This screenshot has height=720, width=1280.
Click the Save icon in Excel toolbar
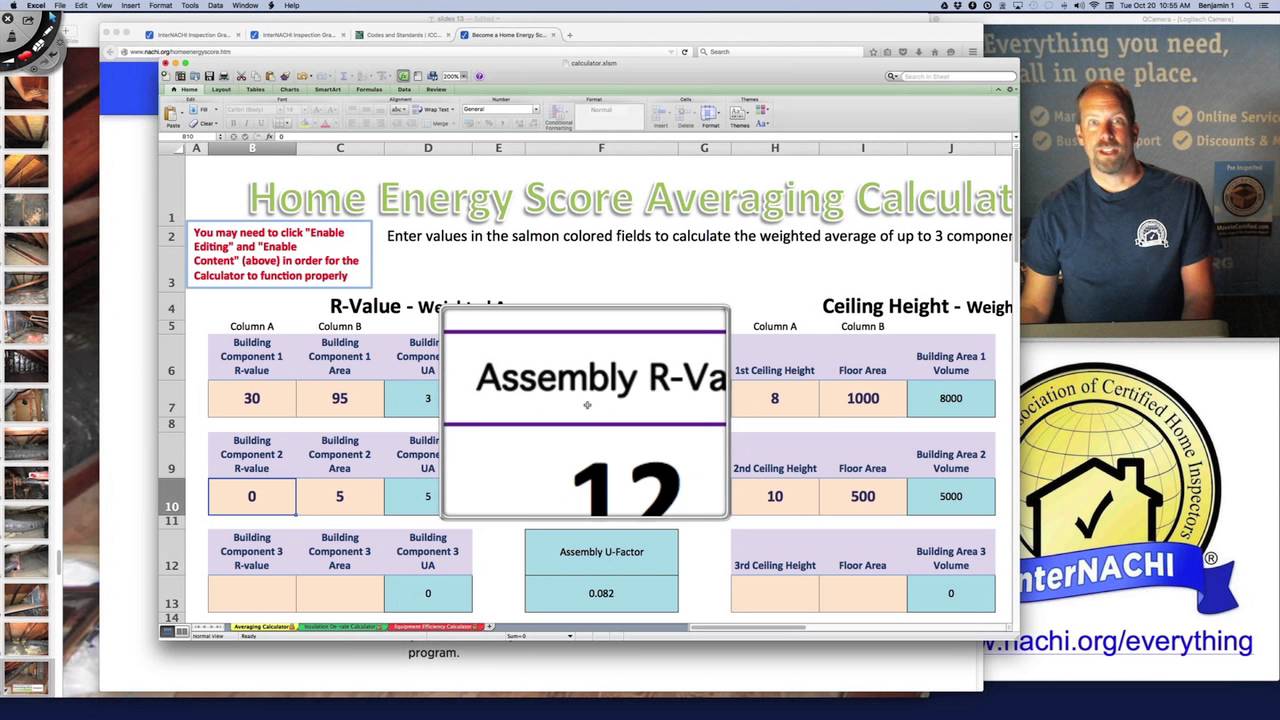click(x=209, y=76)
